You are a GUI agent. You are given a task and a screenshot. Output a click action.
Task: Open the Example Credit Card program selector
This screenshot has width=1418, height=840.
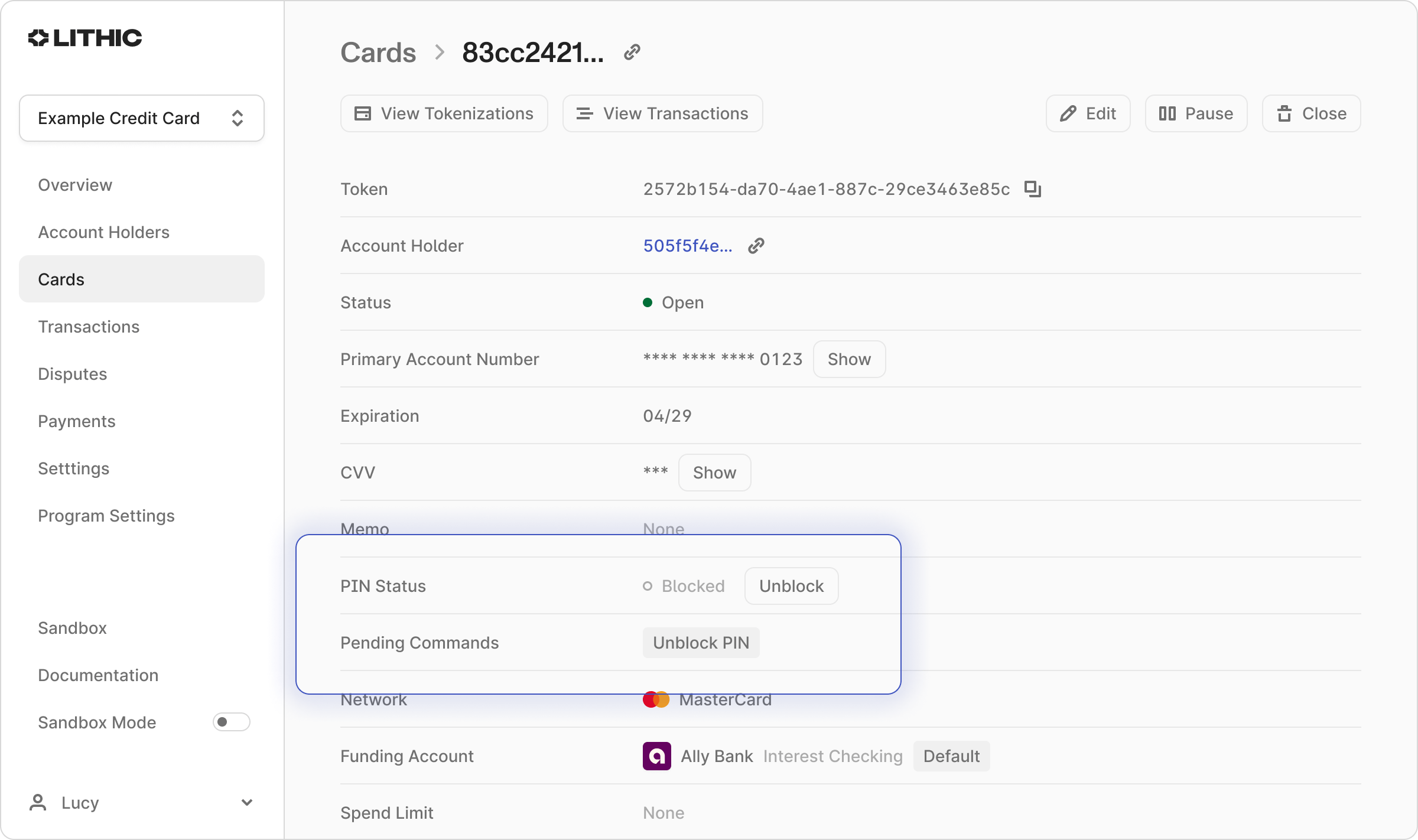(x=141, y=118)
